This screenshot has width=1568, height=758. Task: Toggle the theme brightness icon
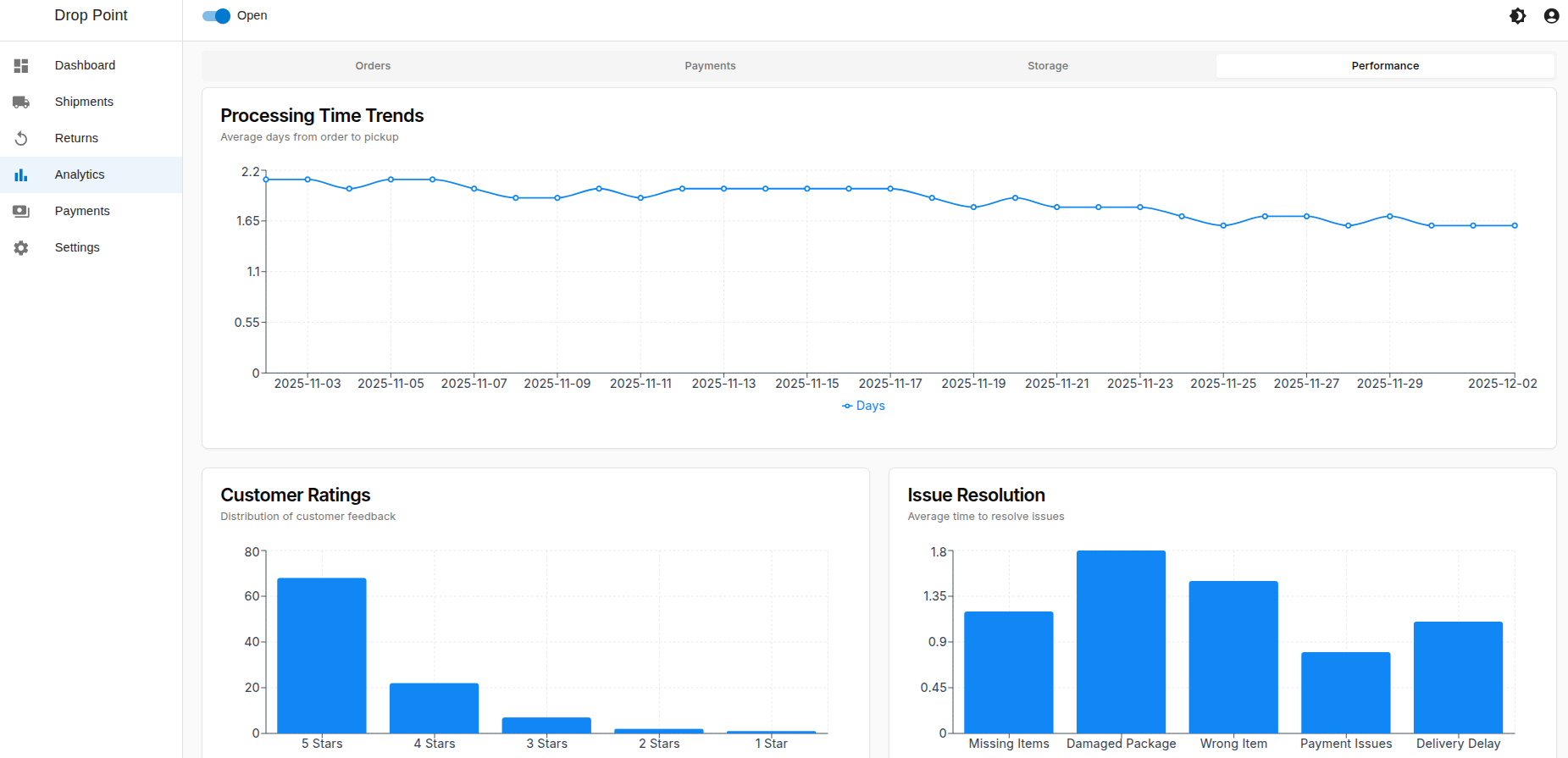coord(1517,15)
